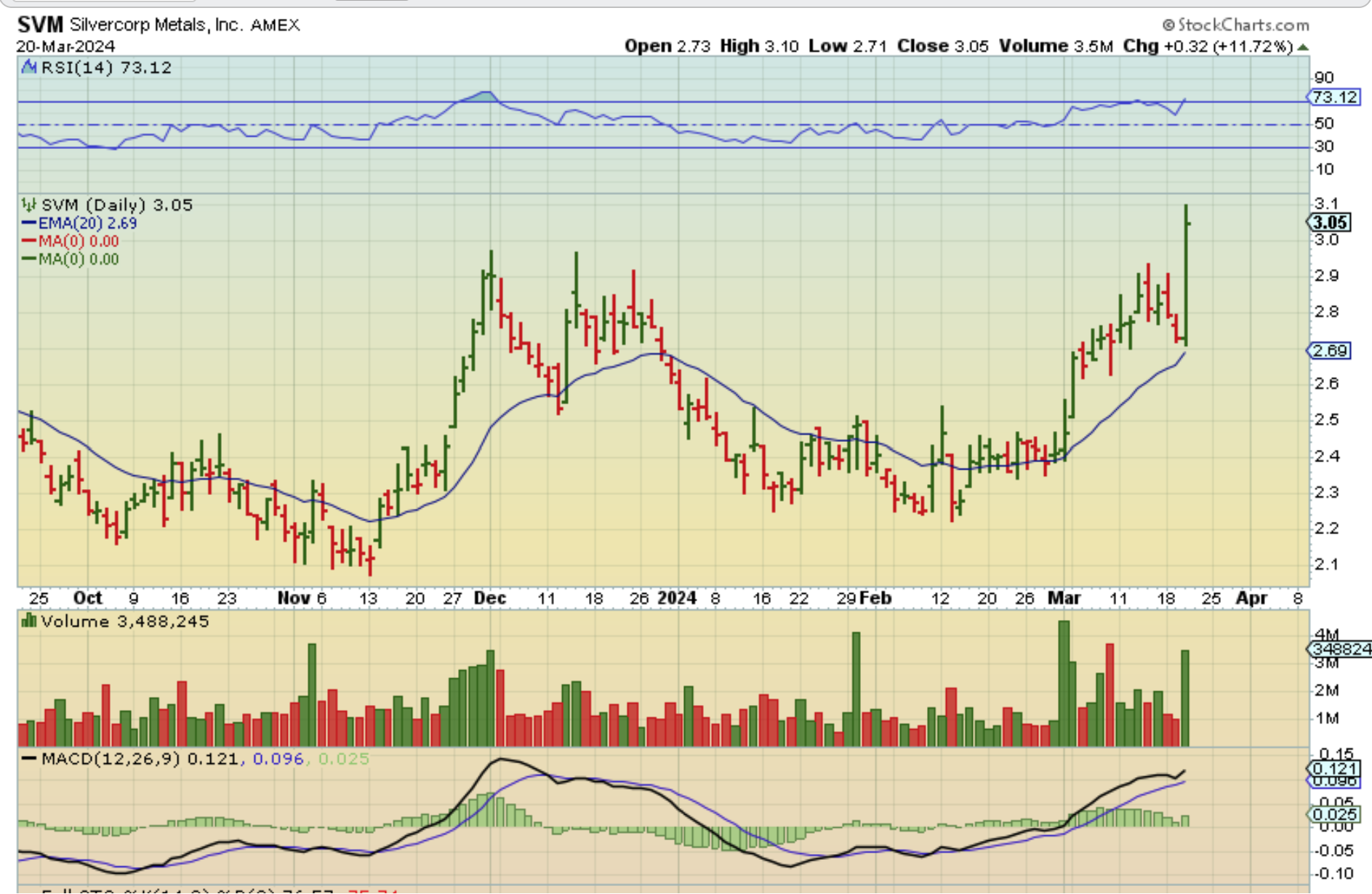
Task: Click the black MACD legend line
Action: tap(29, 759)
